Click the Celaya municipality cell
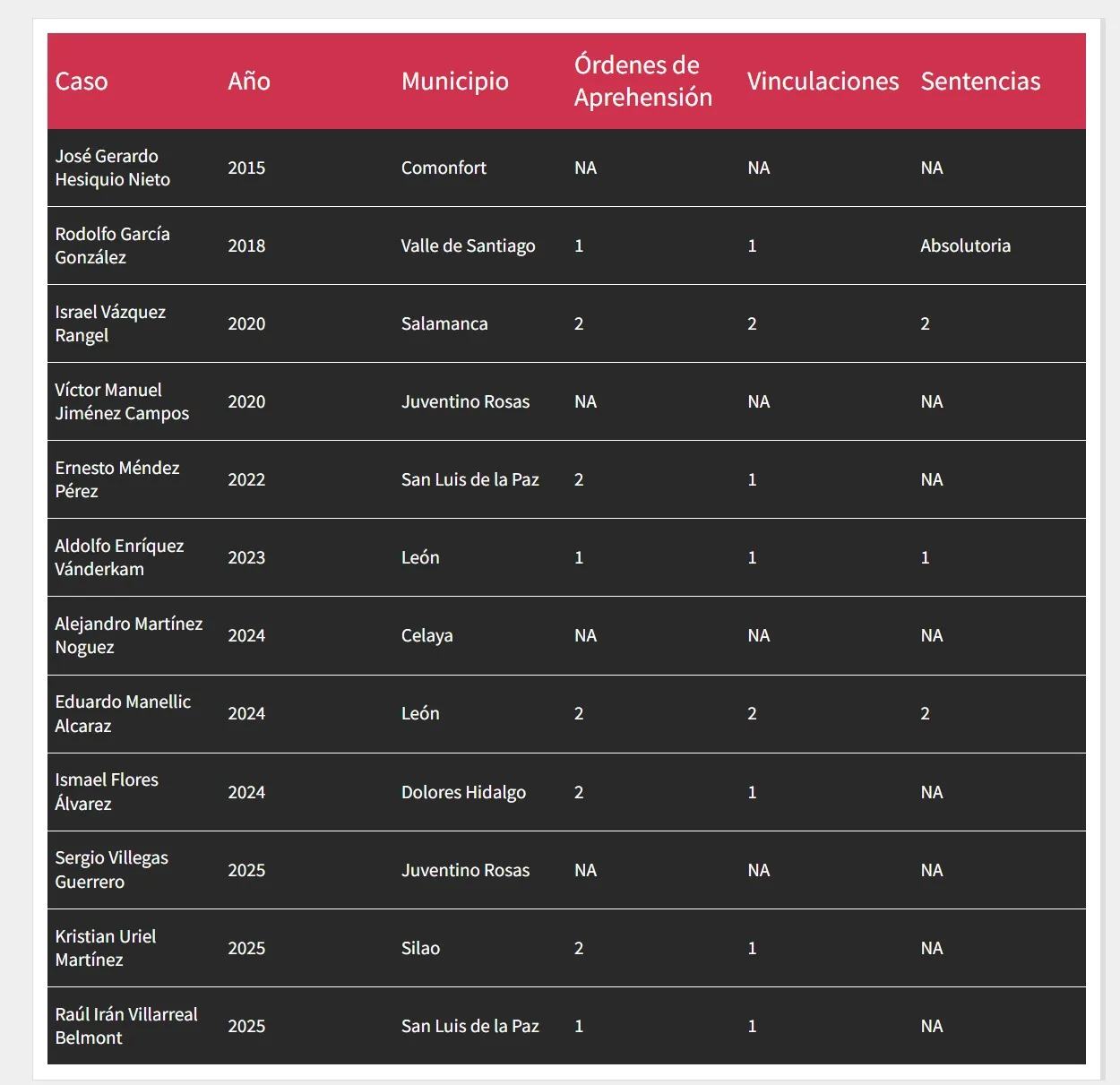 [x=427, y=635]
